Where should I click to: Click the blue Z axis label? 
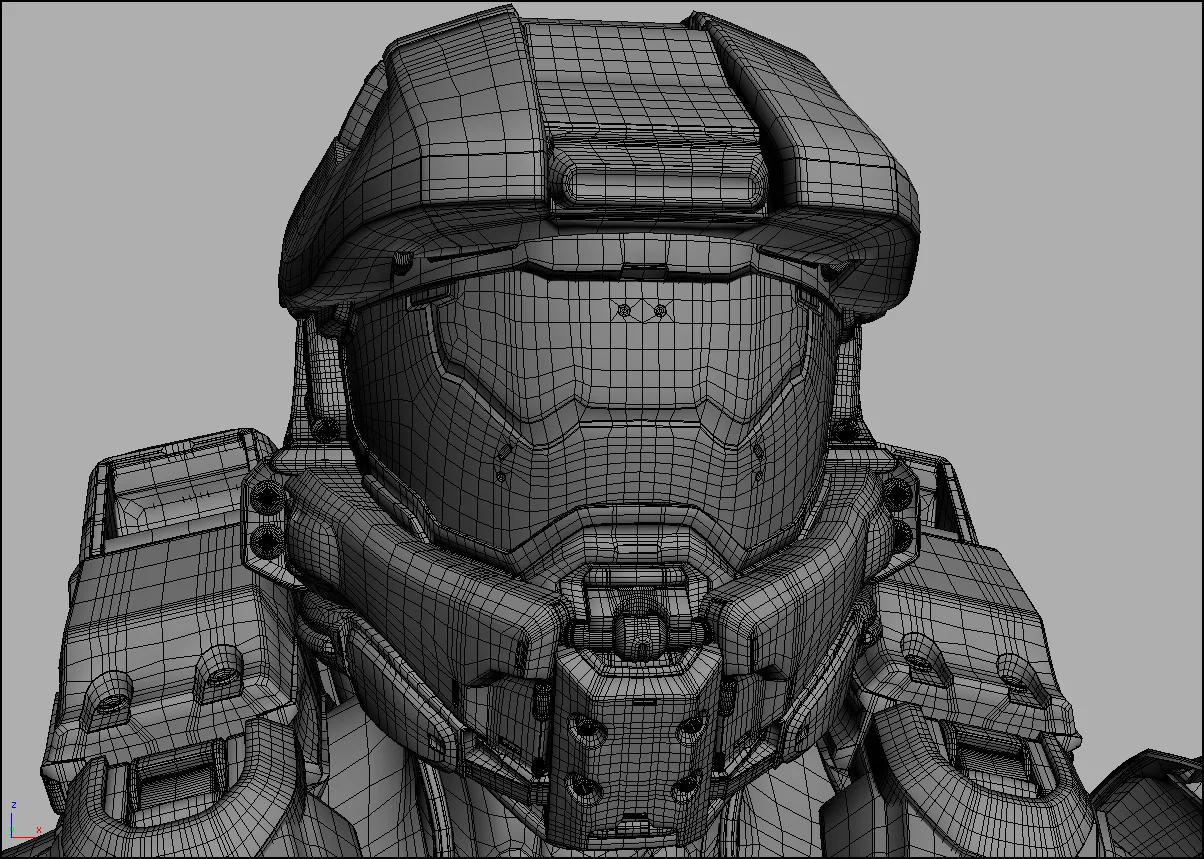pyautogui.click(x=14, y=805)
